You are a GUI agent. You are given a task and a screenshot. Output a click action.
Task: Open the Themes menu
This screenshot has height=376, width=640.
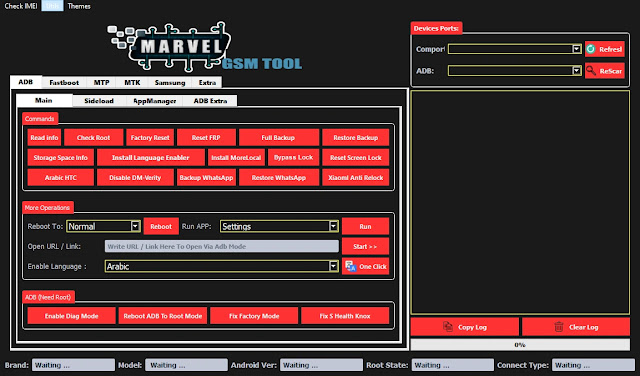pos(79,6)
